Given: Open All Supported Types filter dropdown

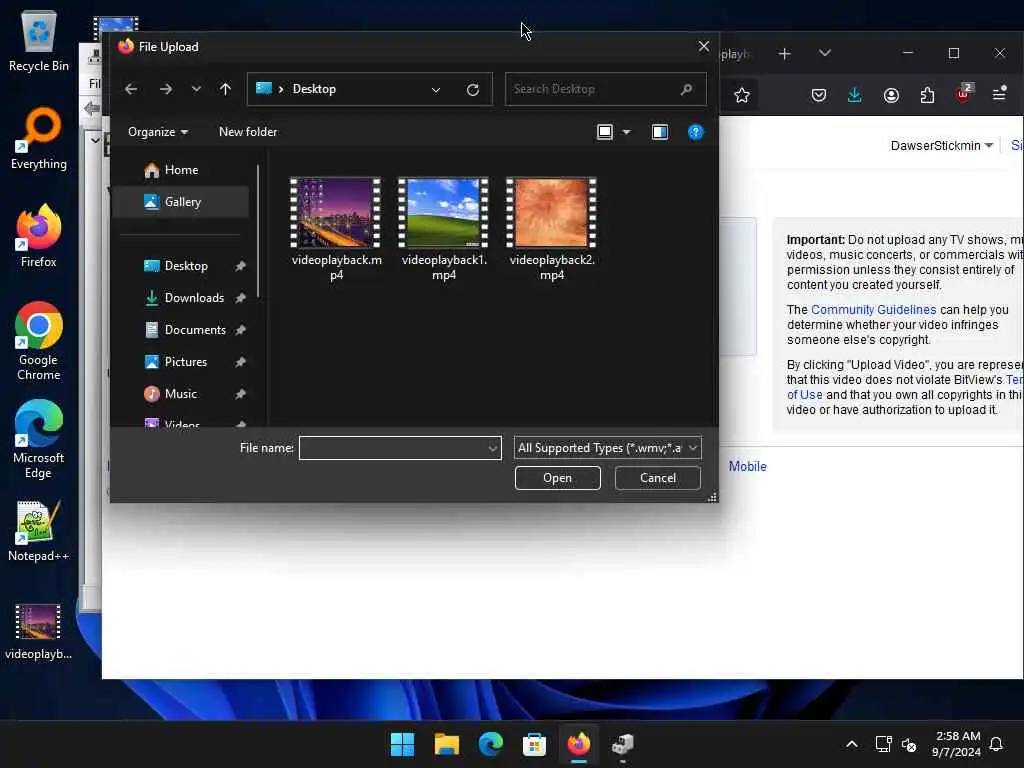Looking at the screenshot, I should (x=607, y=448).
